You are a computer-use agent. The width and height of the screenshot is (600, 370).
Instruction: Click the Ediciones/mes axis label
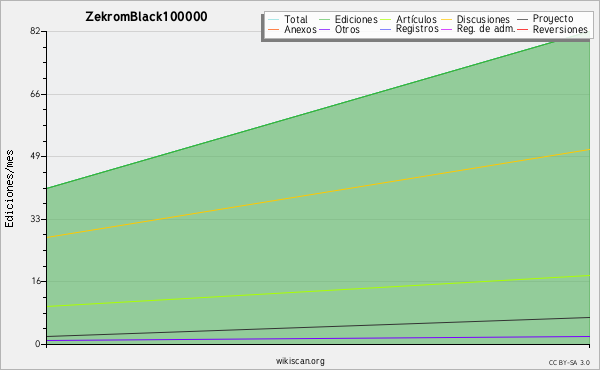pyautogui.click(x=9, y=189)
